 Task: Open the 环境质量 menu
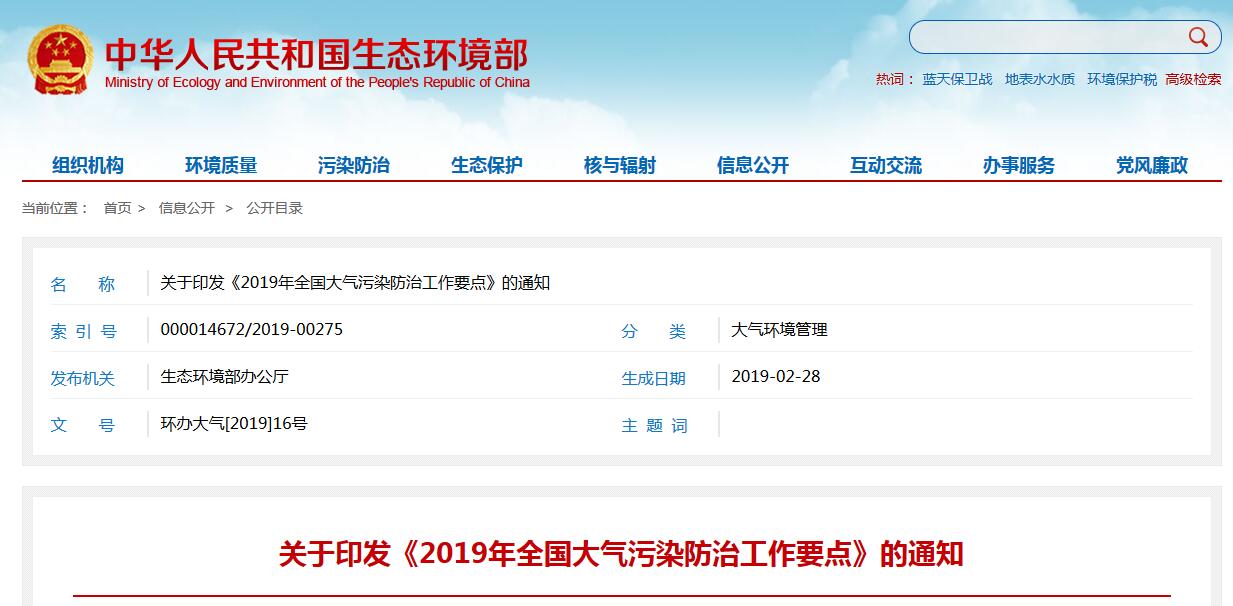(221, 165)
